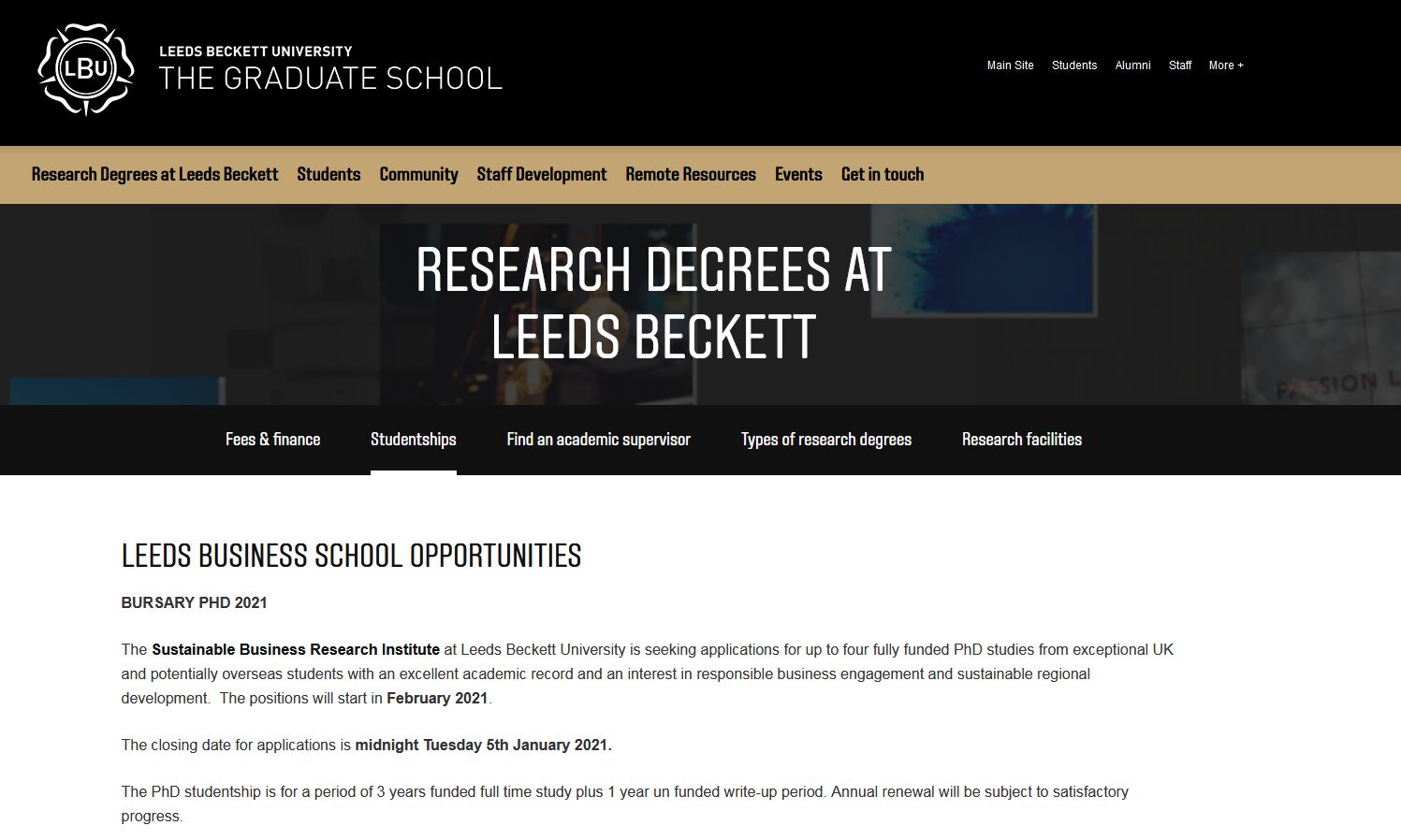Click the Leeds Beckett University header text
This screenshot has height=840, width=1401.
(255, 51)
